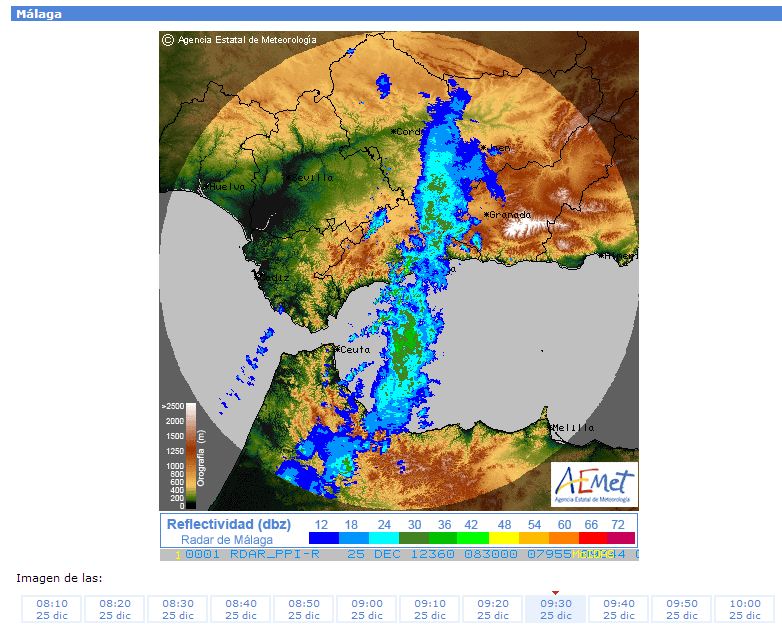Show the 08:30 25 dic image
This screenshot has width=782, height=629.
pos(178,609)
